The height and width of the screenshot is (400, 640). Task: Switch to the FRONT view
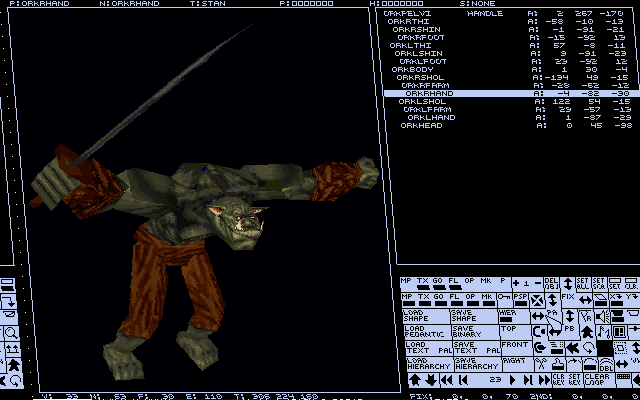[517, 348]
